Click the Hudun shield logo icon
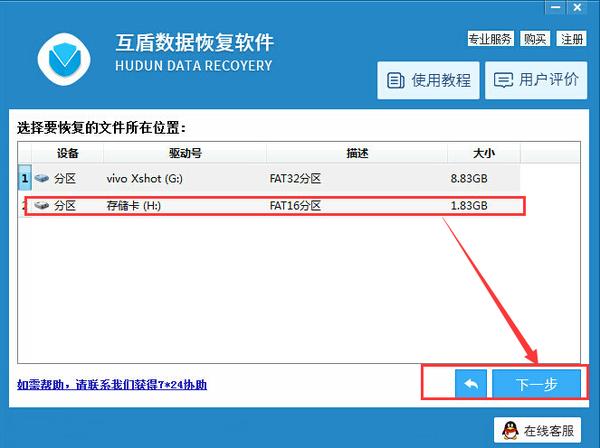Screen dimensions: 600x448 [64, 59]
